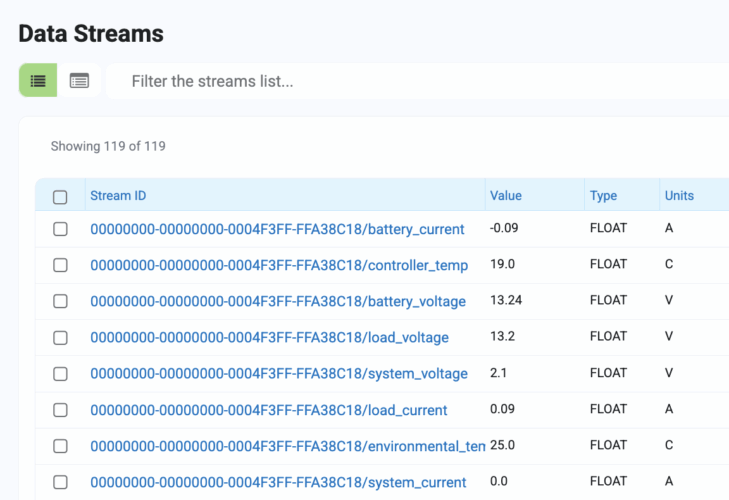Open the controller_temp stream link
The image size is (729, 500).
coord(279,265)
